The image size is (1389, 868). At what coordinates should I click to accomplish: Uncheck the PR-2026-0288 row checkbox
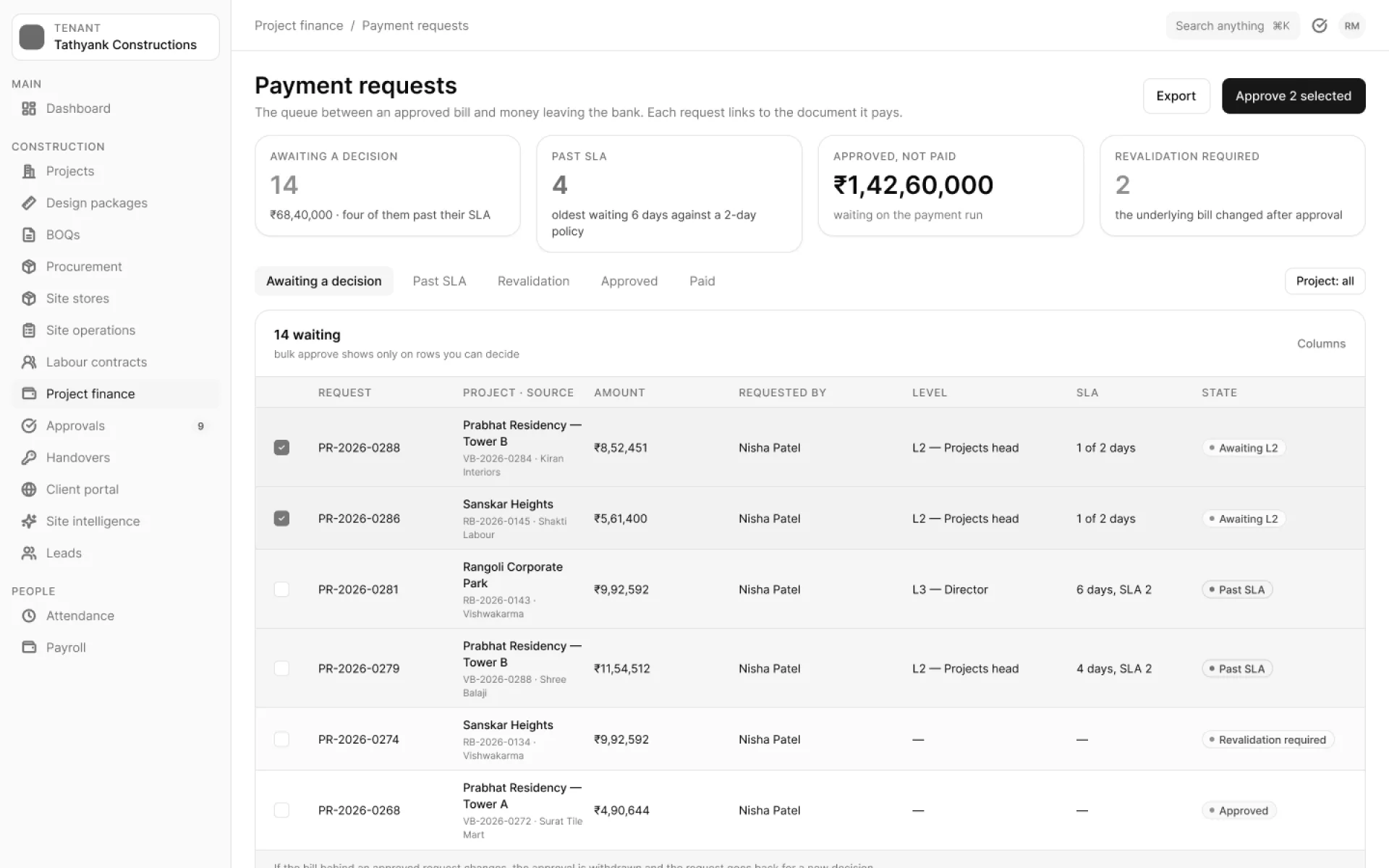click(x=281, y=448)
